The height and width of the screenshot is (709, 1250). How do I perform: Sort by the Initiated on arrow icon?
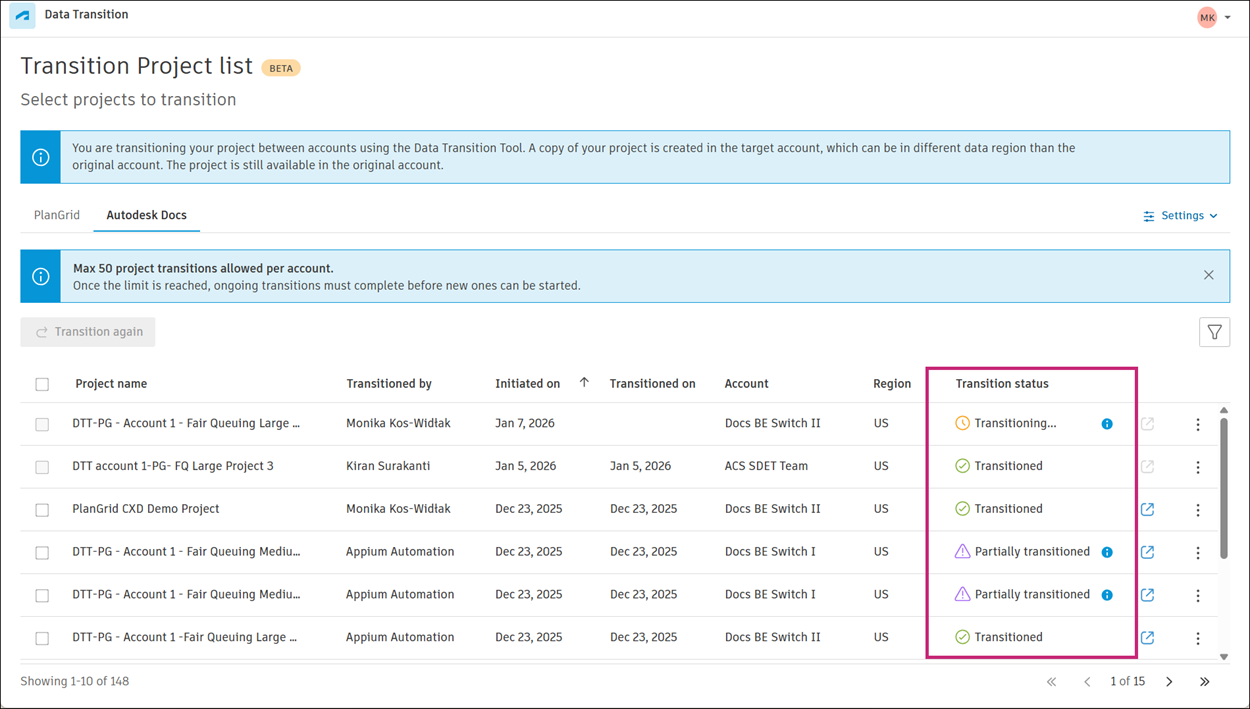[x=584, y=383]
